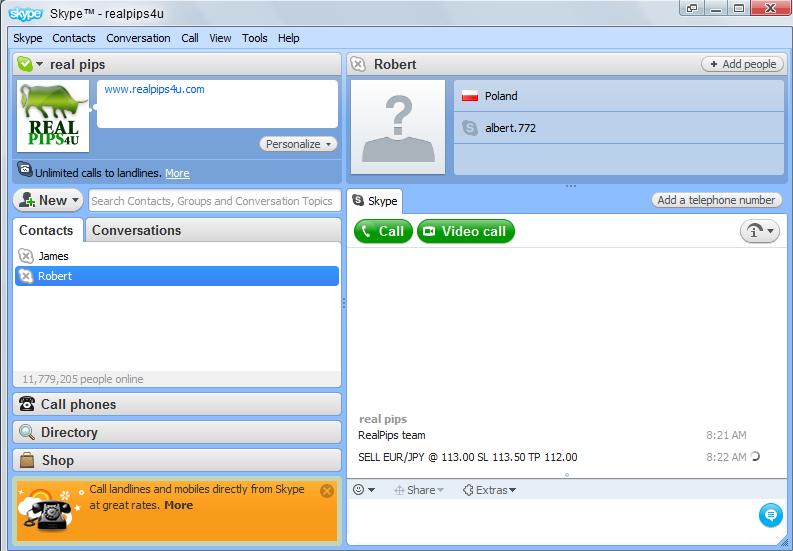793x551 pixels.
Task: Expand the status dropdown arrow by real pips
Action: (39, 65)
